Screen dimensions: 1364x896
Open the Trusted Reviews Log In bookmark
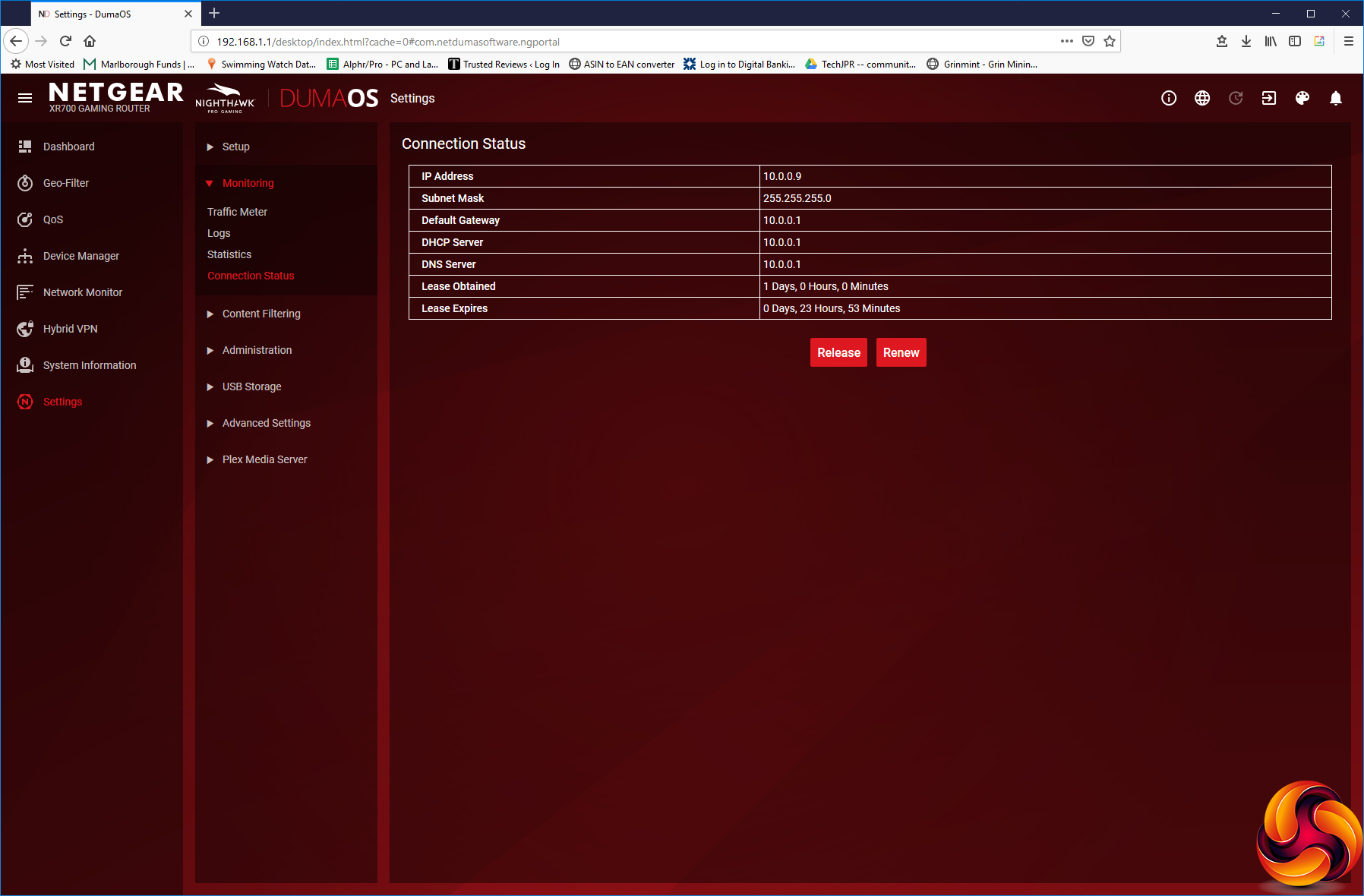tap(504, 64)
